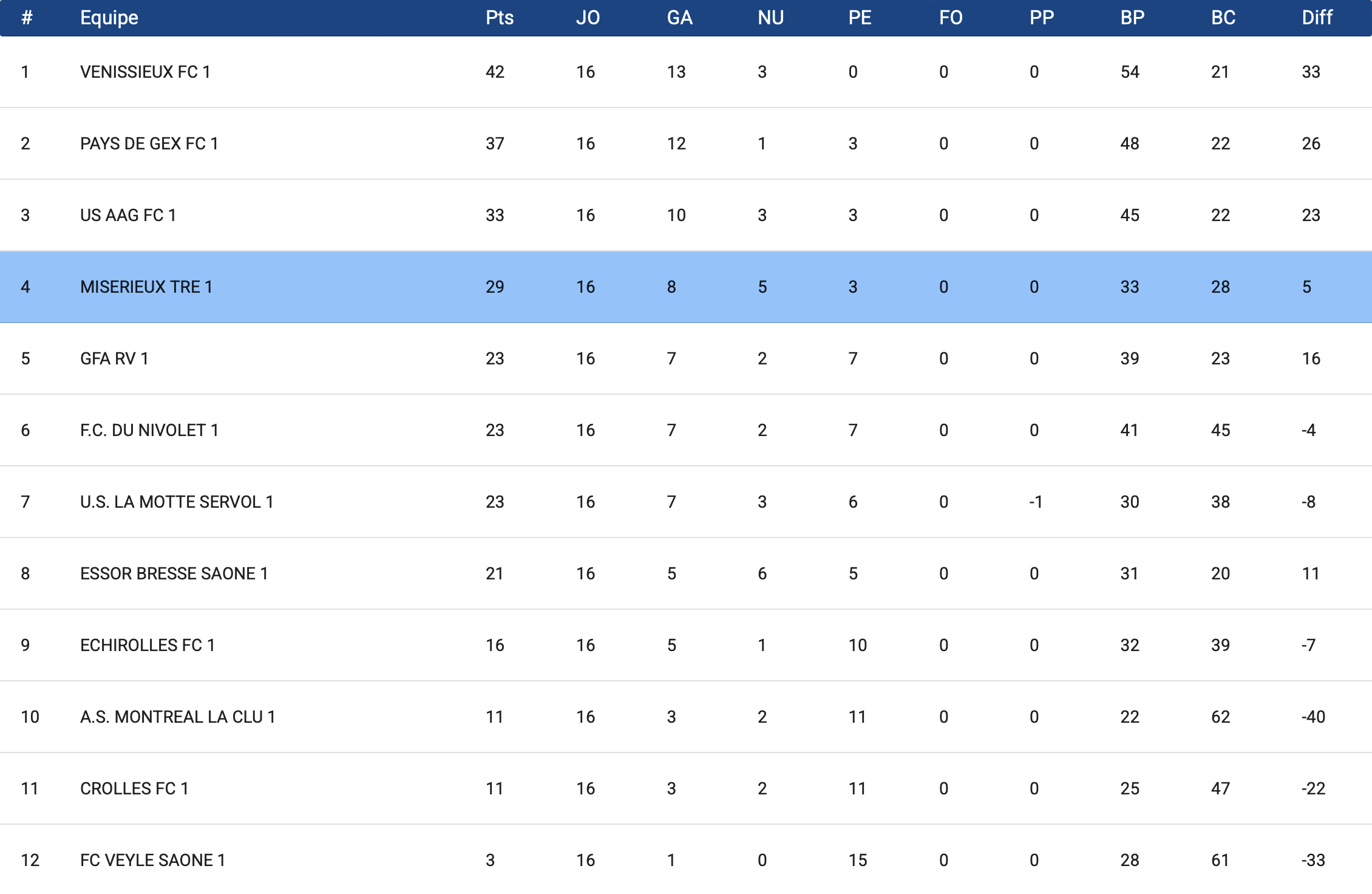Open the PAYS DE GEX FC 1 team

(x=149, y=144)
